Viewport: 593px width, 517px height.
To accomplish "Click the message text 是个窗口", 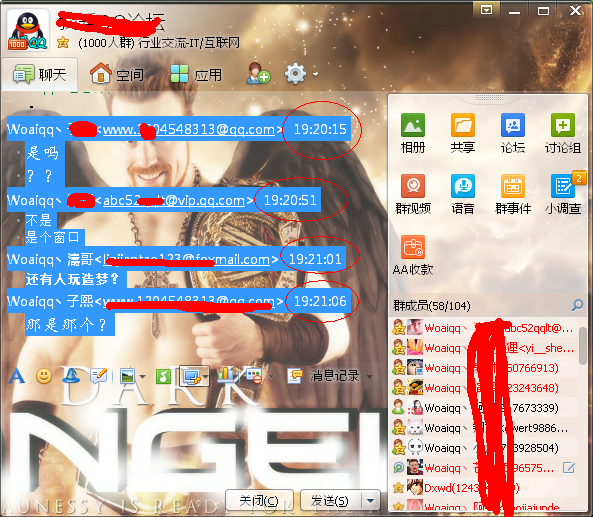I will click(x=53, y=237).
